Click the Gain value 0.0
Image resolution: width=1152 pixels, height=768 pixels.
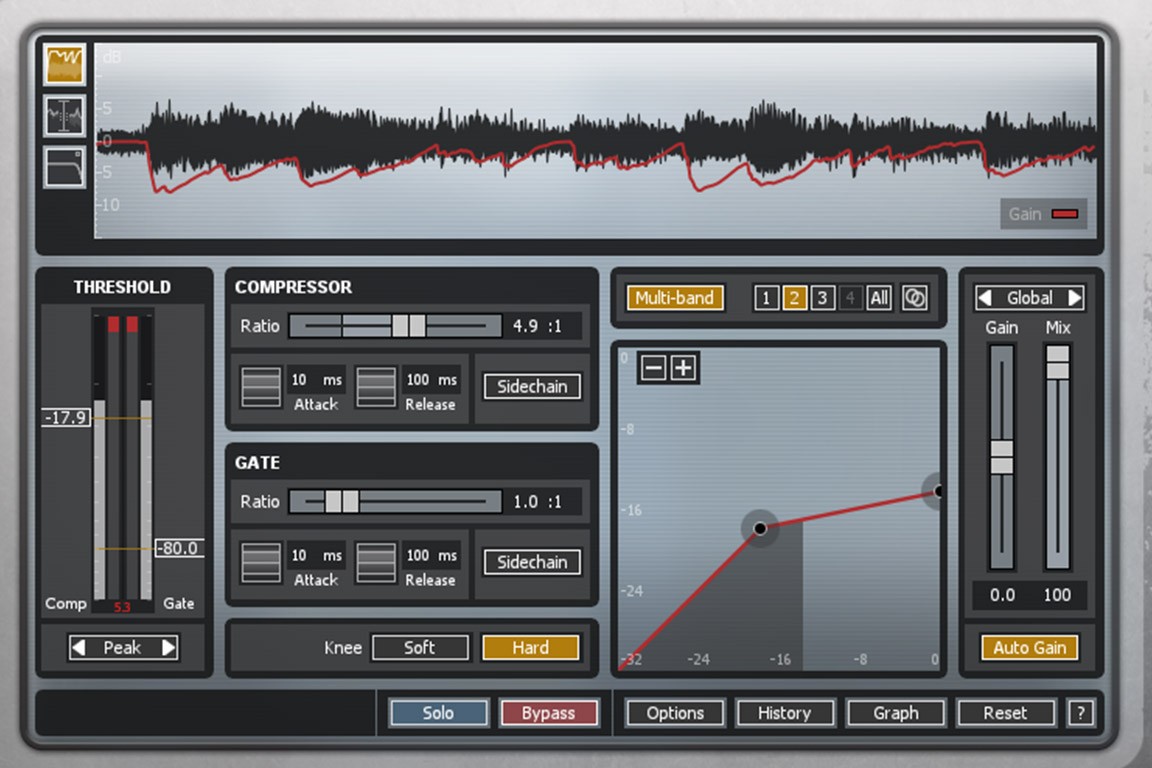pyautogui.click(x=1002, y=595)
